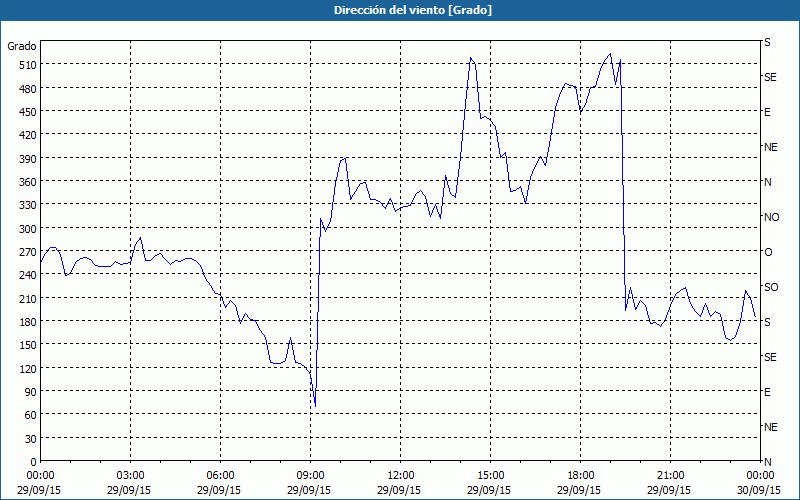Select the 420 degree axis tick label
The height and width of the screenshot is (500, 800).
[28, 135]
